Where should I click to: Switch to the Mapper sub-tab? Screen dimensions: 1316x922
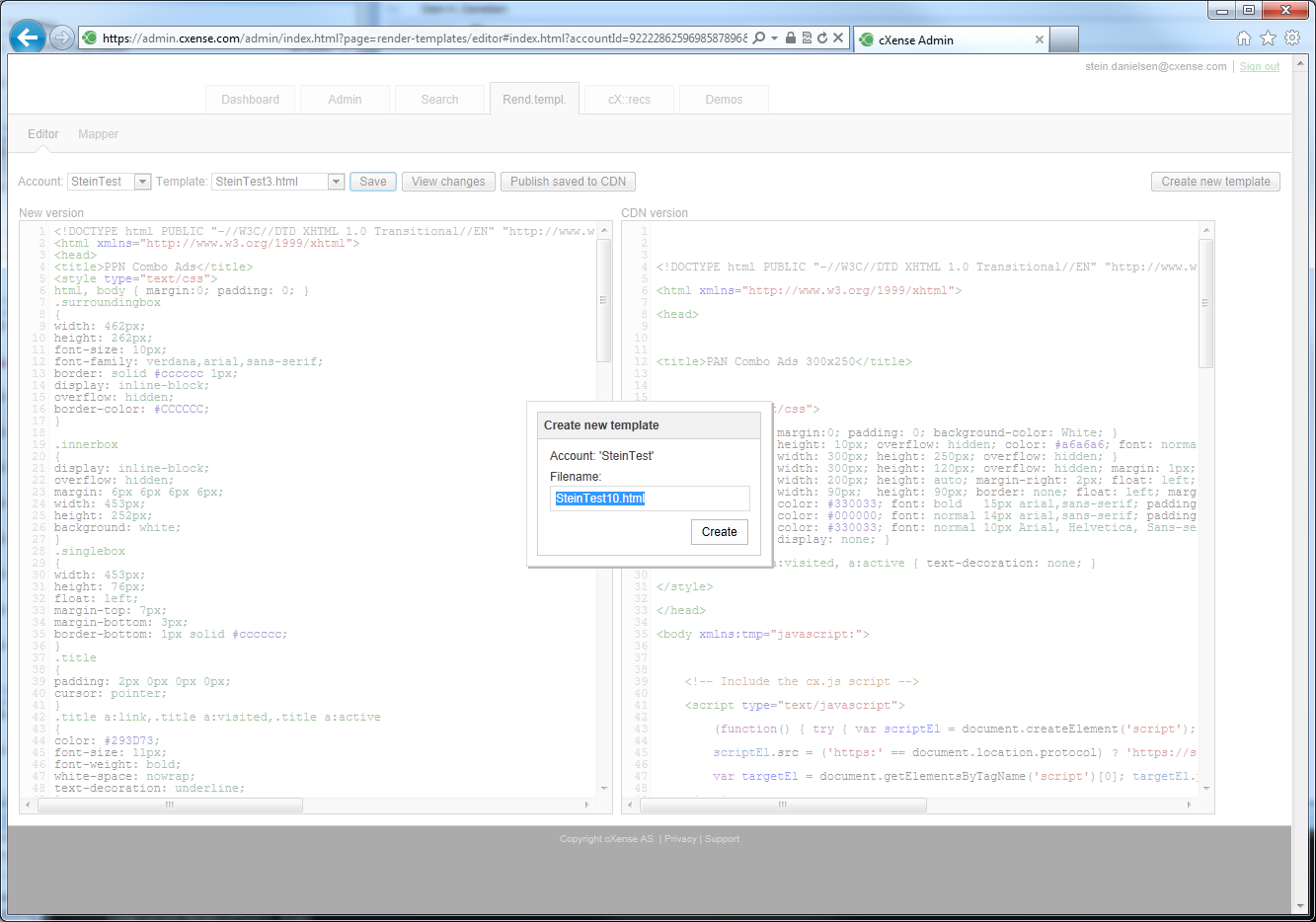pyautogui.click(x=98, y=134)
